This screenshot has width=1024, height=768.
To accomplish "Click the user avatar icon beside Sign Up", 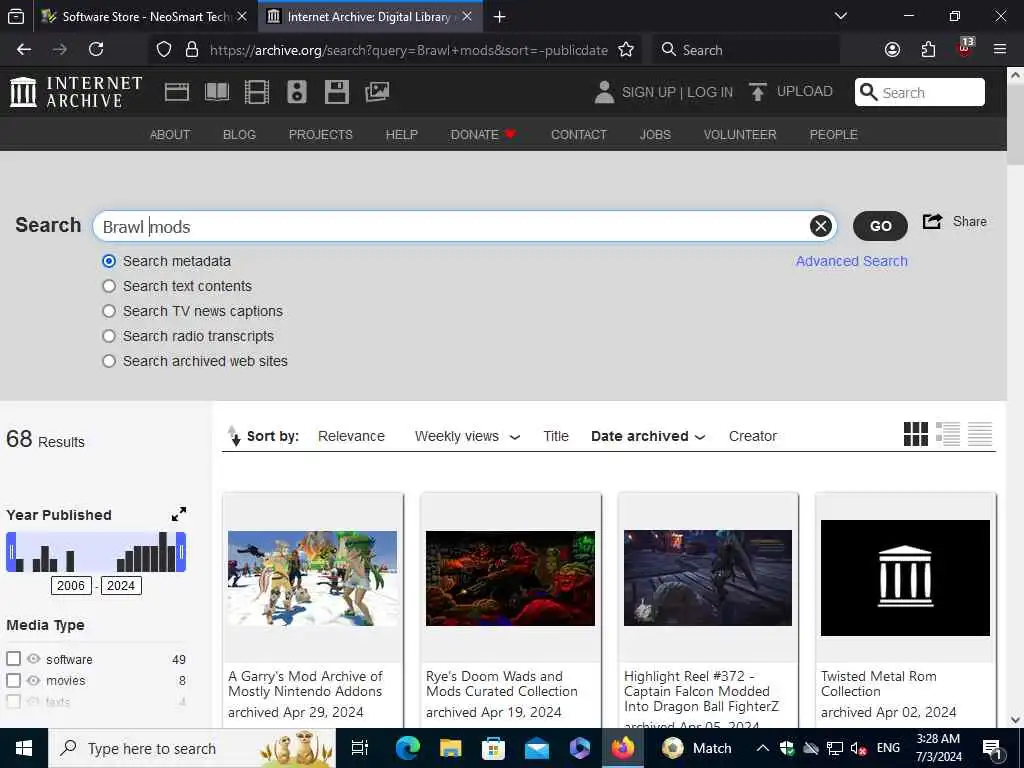I will [604, 92].
